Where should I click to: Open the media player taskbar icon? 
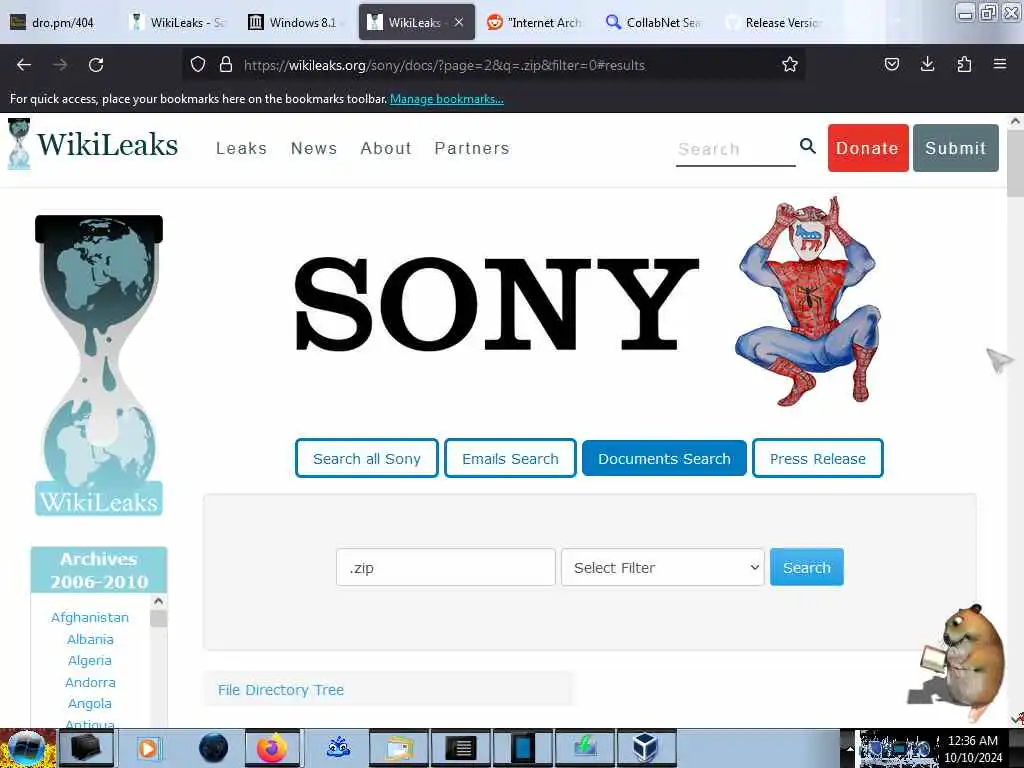tap(148, 748)
